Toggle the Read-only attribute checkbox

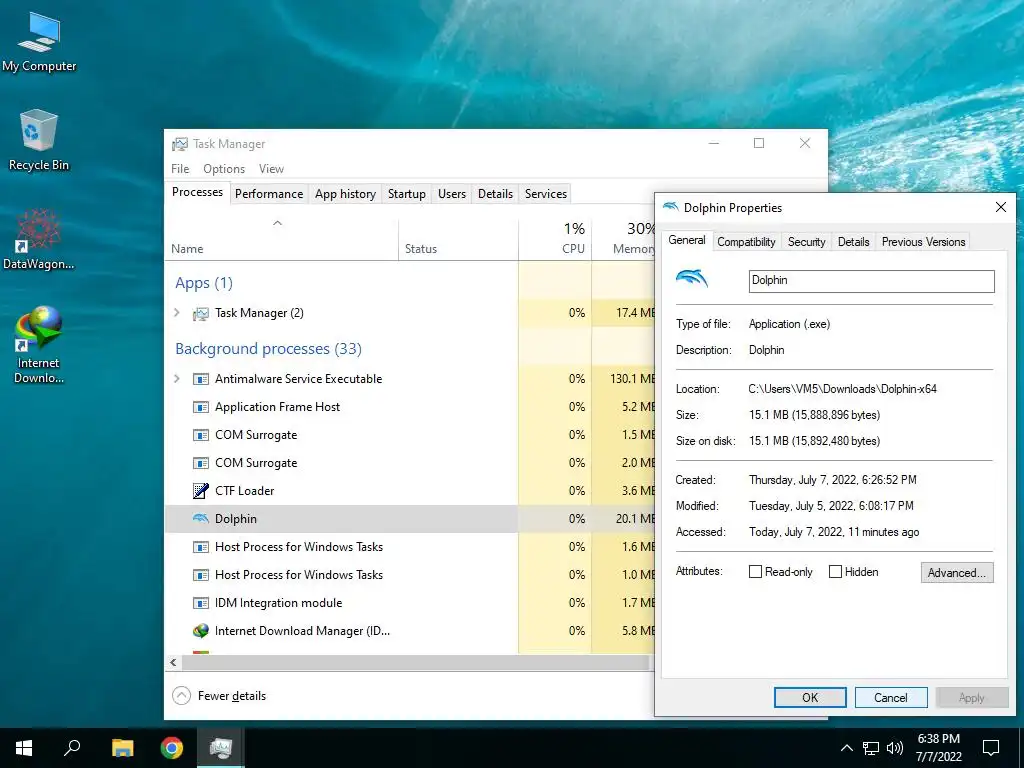point(756,571)
